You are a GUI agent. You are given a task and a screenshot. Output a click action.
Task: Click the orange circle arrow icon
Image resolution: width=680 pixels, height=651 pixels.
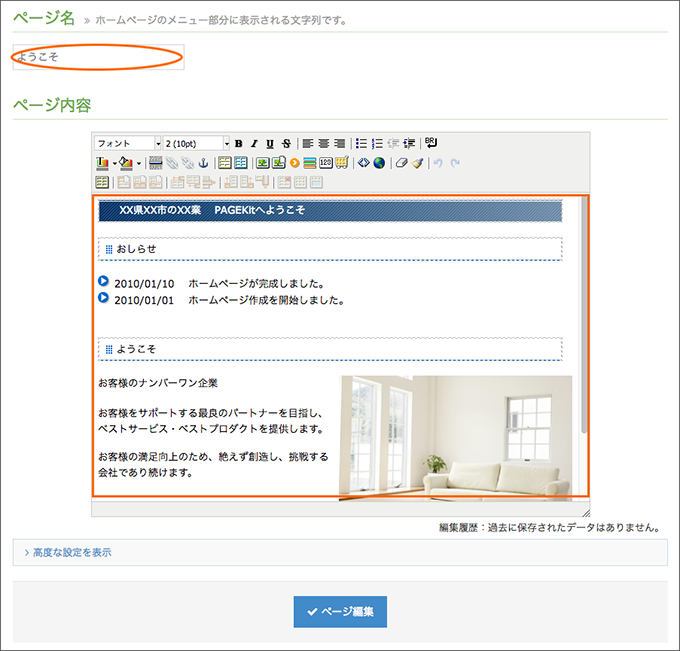(x=294, y=163)
